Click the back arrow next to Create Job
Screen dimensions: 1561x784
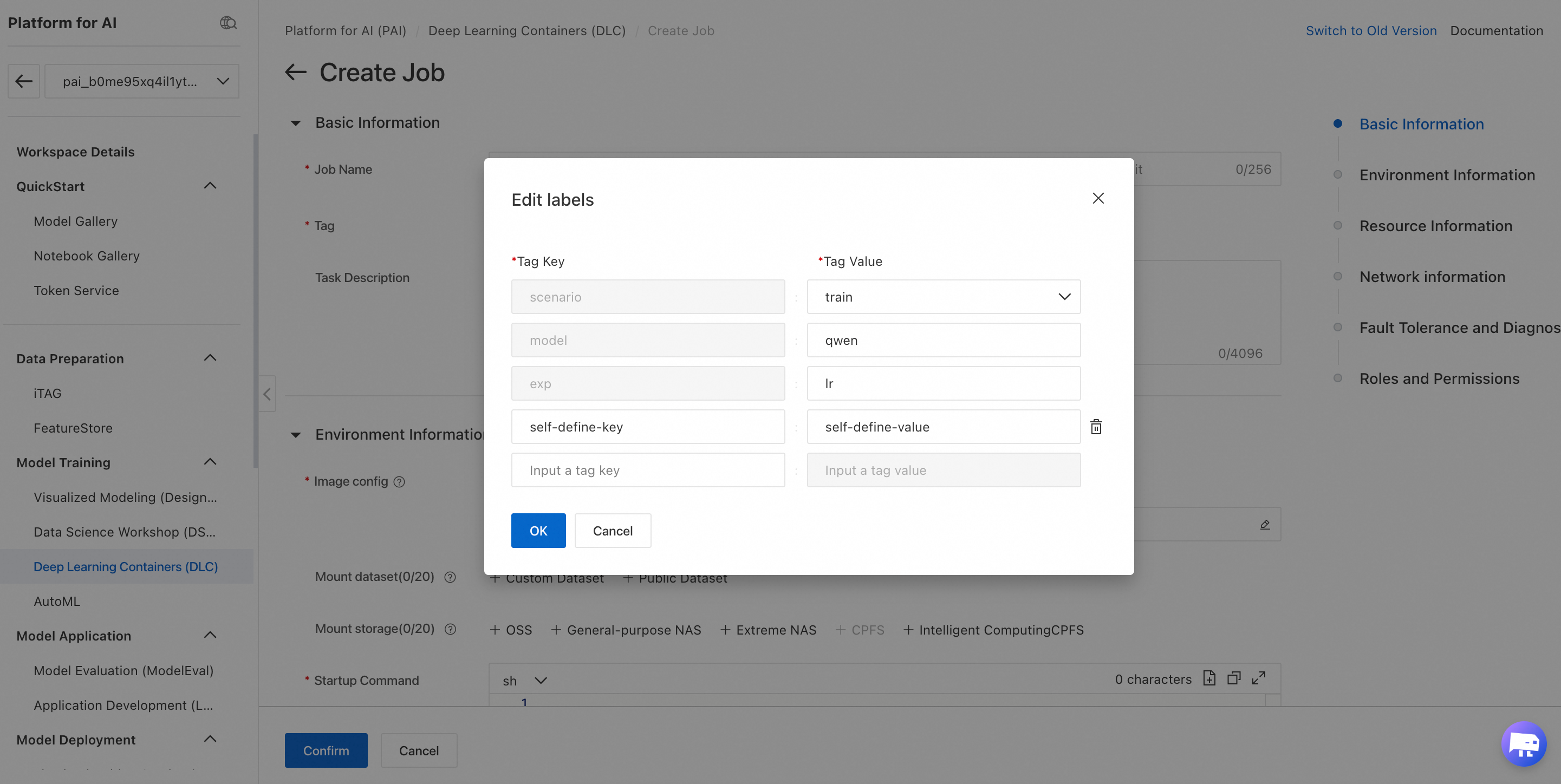(x=296, y=72)
